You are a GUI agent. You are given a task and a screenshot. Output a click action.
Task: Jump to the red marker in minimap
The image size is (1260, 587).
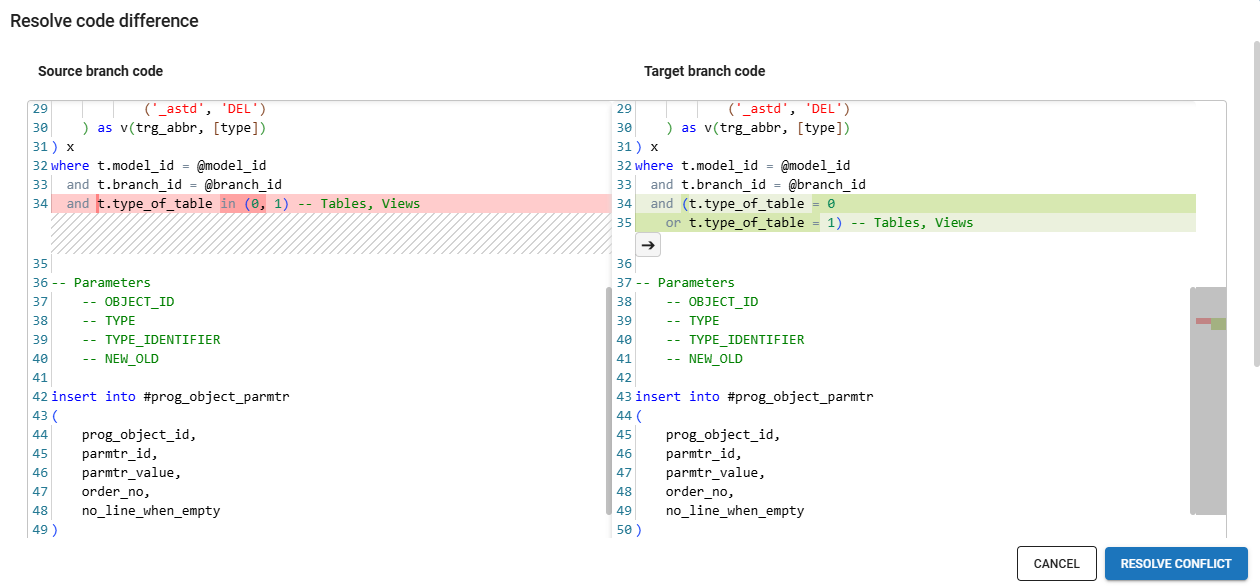point(1202,321)
